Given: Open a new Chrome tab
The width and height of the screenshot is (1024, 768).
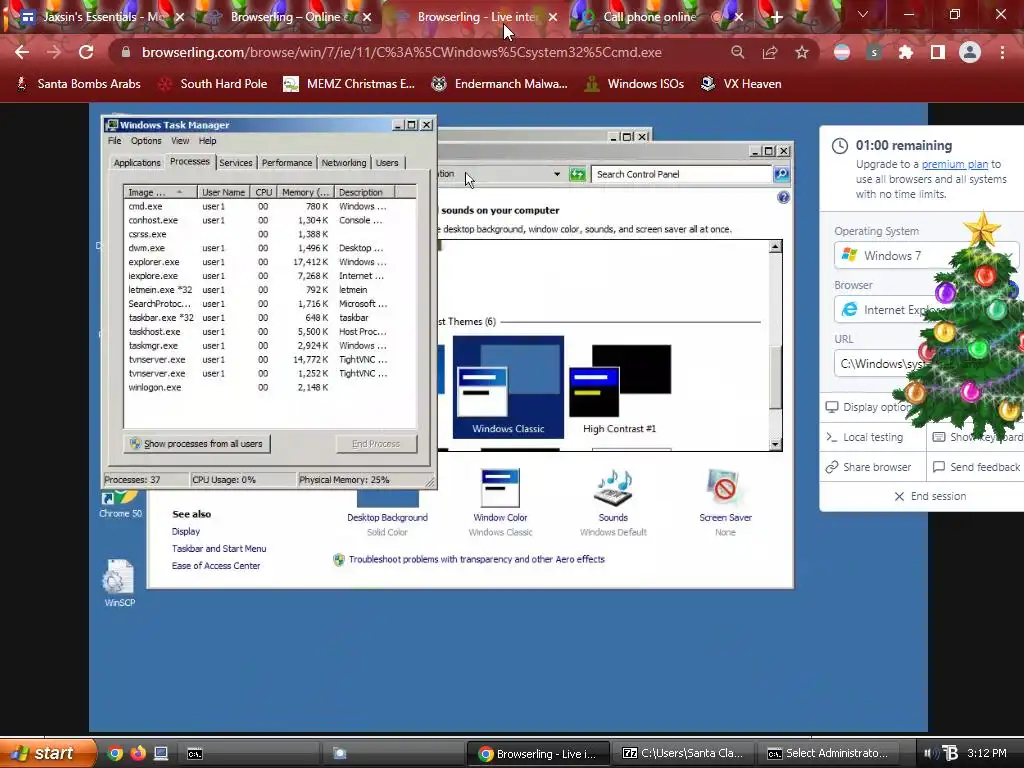Looking at the screenshot, I should [776, 17].
